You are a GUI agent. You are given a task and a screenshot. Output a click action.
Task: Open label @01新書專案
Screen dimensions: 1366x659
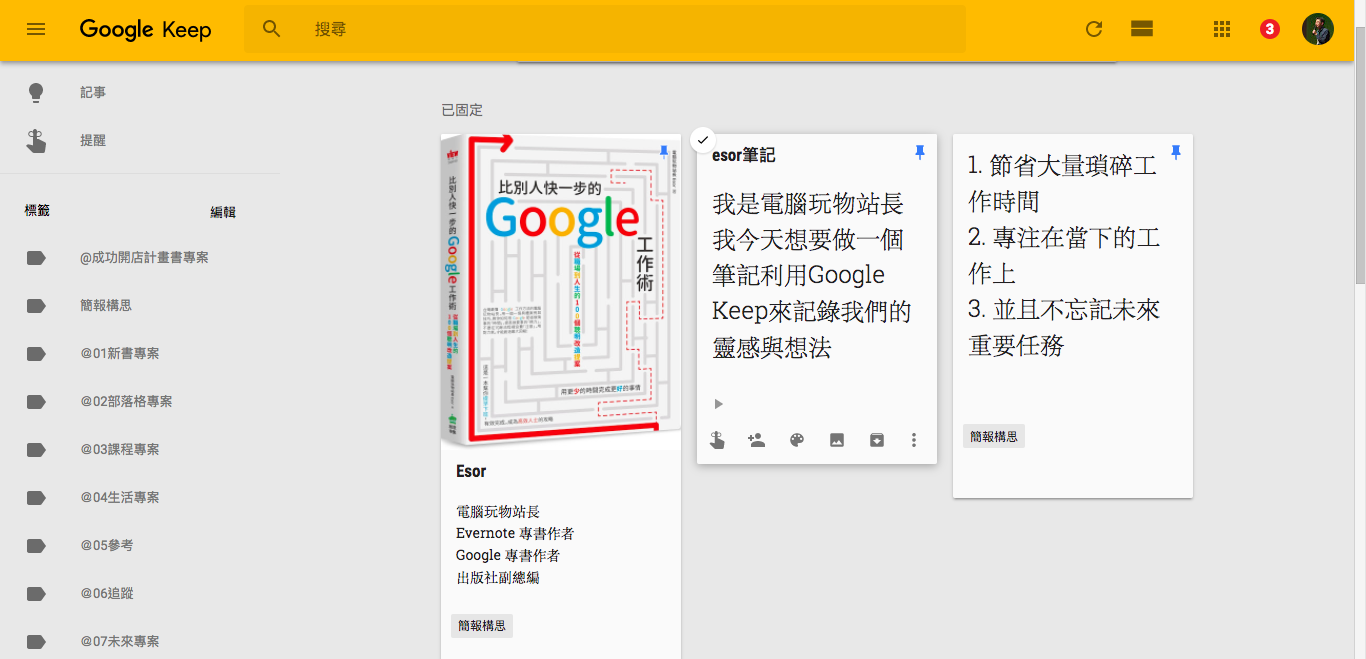[x=120, y=353]
